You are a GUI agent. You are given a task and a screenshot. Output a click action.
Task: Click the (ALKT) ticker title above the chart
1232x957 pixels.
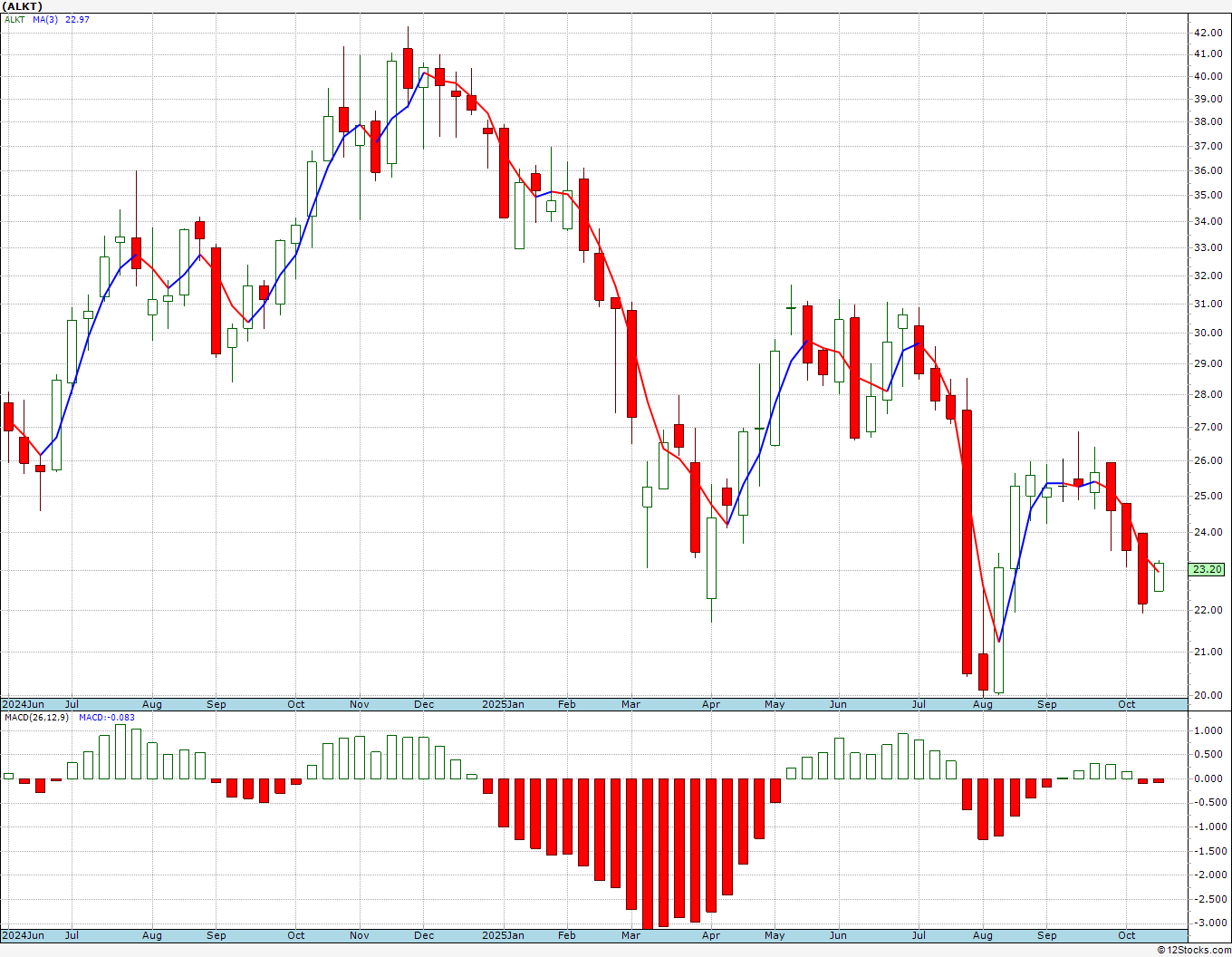click(23, 6)
